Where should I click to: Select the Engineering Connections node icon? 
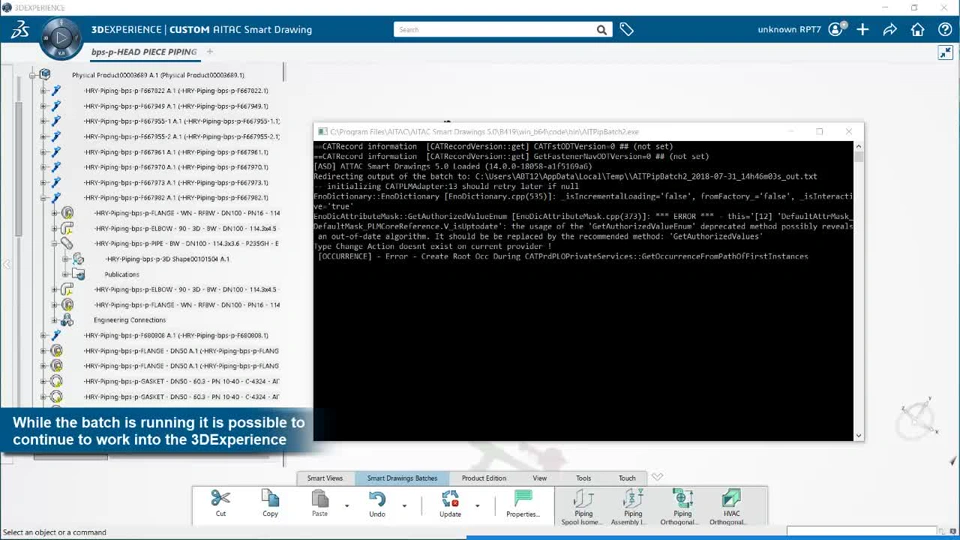pyautogui.click(x=67, y=320)
